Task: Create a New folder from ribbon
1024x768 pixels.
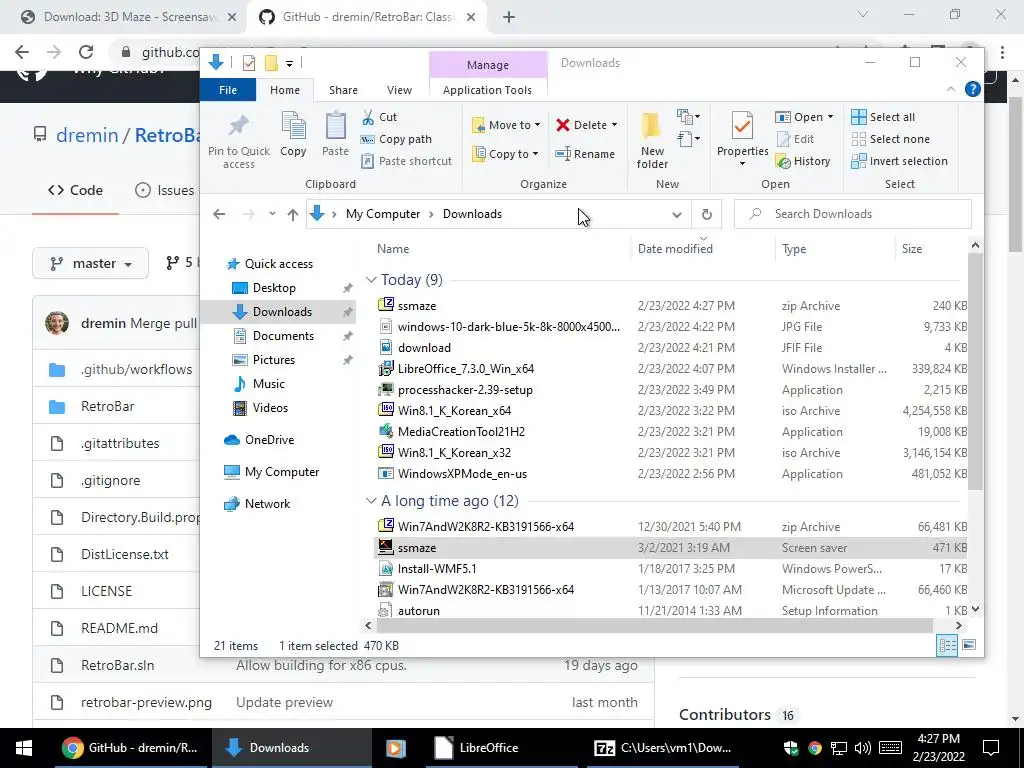Action: [x=652, y=140]
